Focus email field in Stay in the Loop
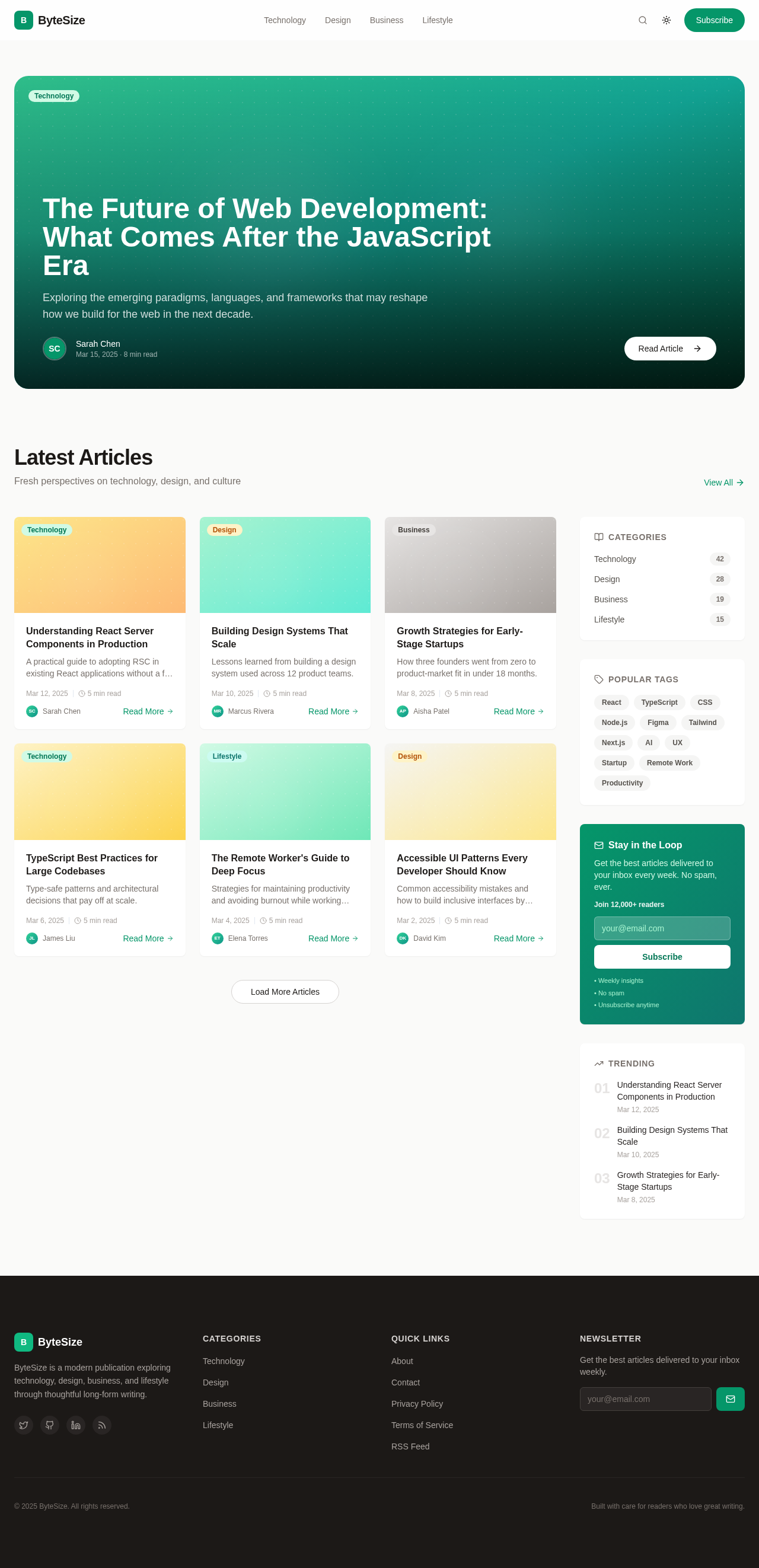Viewport: 759px width, 1568px height. 662,928
